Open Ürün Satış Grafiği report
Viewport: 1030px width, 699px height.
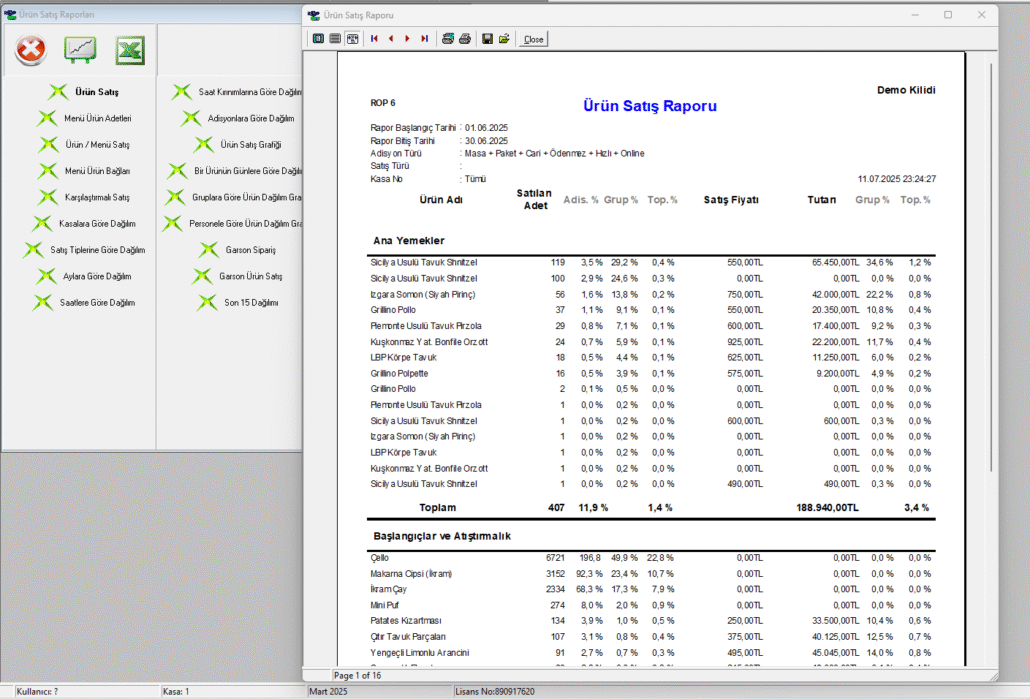click(238, 145)
